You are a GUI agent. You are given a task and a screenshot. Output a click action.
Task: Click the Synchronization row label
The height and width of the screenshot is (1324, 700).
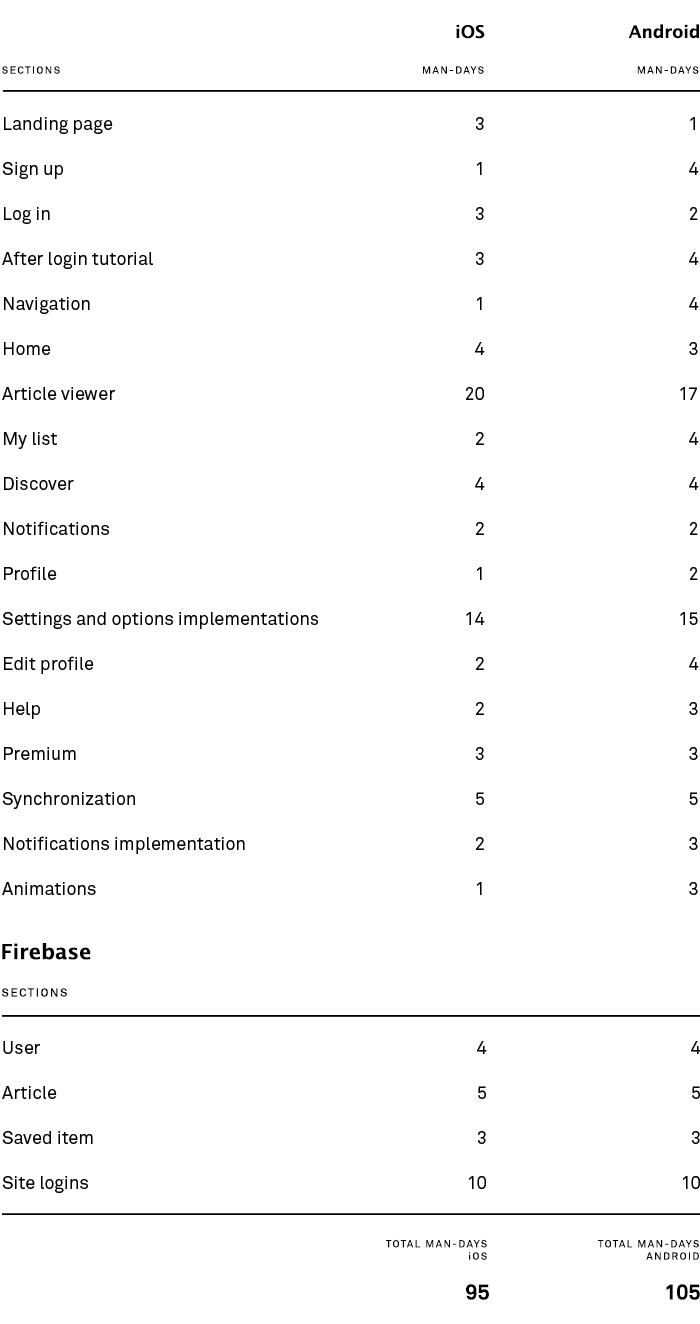(x=69, y=799)
